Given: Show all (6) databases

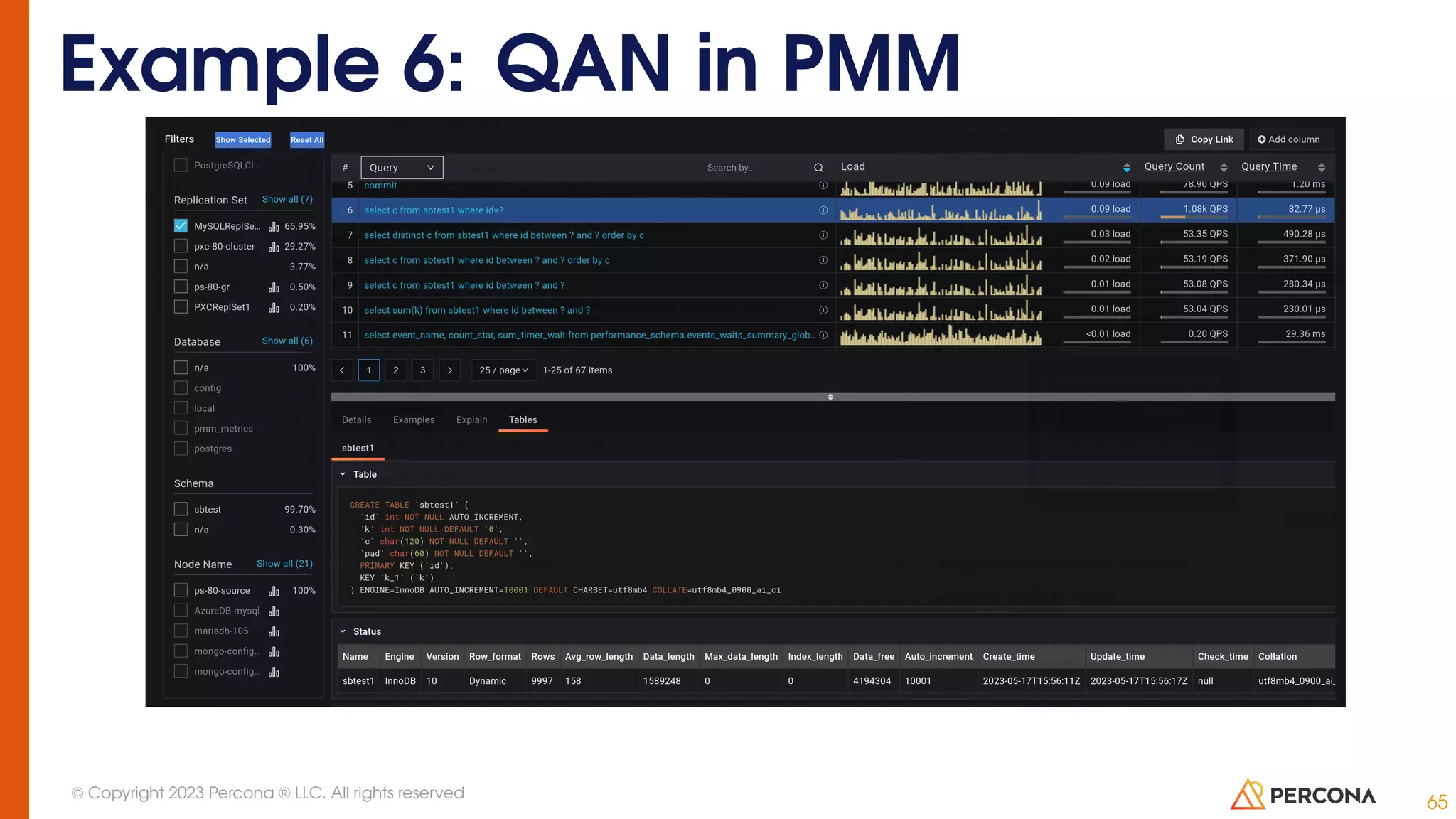Looking at the screenshot, I should [287, 341].
